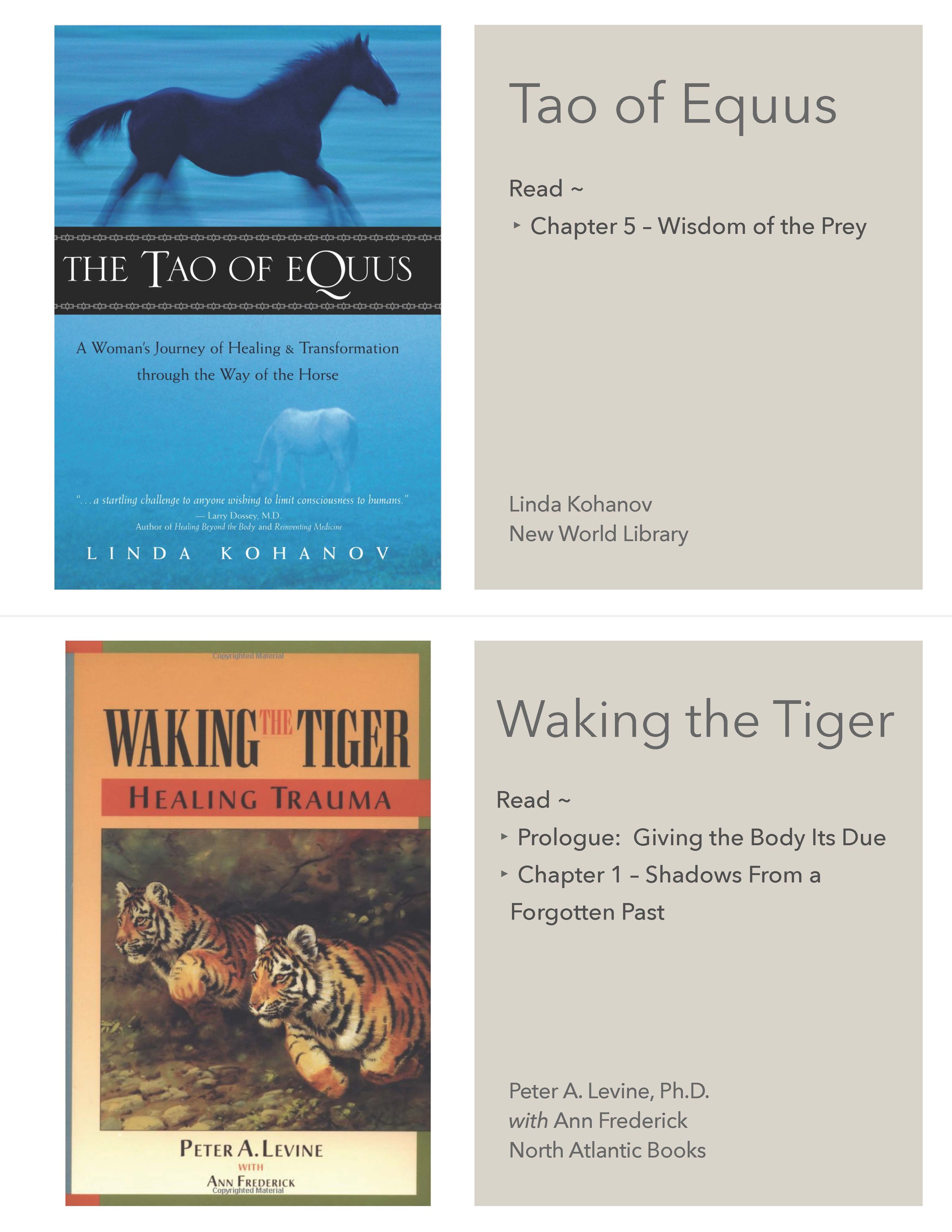This screenshot has width=952, height=1232.
Task: Click the Waking the Tiger book cover
Action: click(x=248, y=924)
